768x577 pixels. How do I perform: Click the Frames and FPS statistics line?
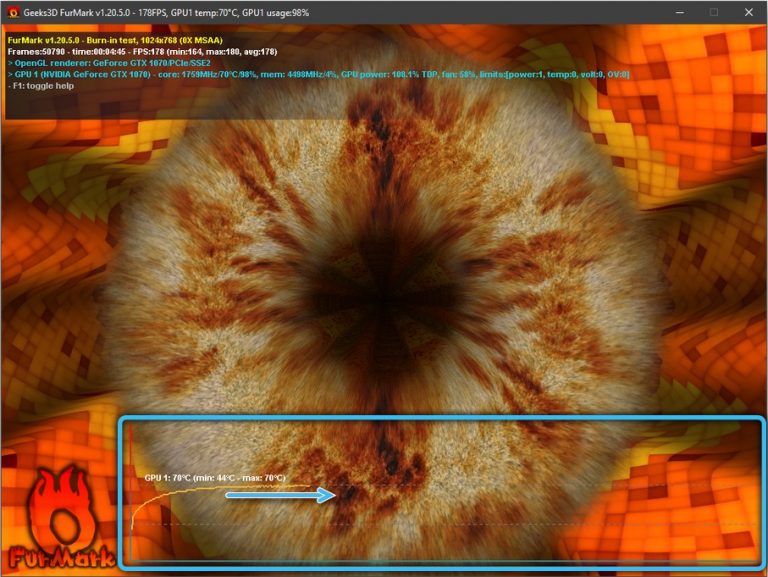pyautogui.click(x=141, y=51)
